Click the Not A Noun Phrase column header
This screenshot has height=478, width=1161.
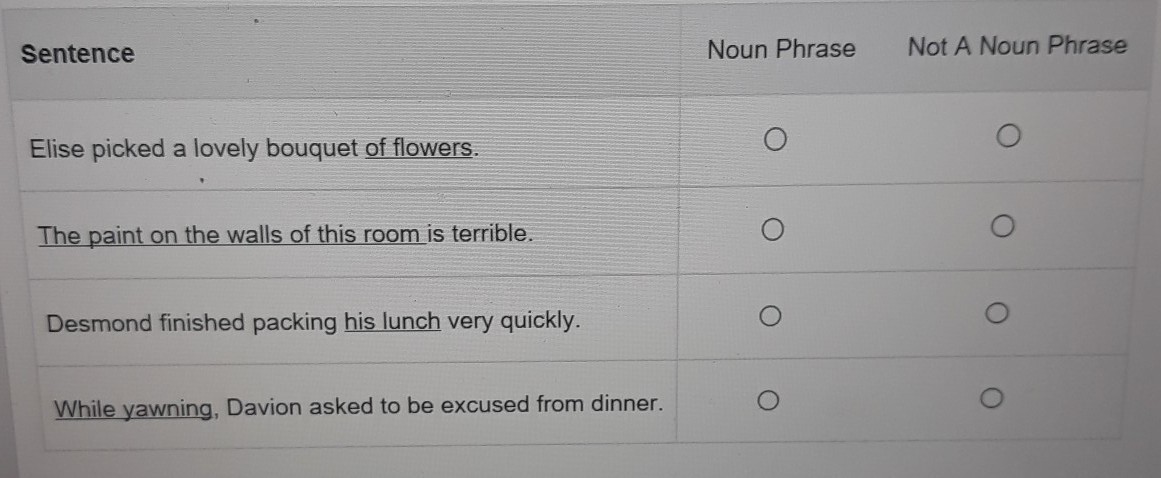pos(1016,46)
